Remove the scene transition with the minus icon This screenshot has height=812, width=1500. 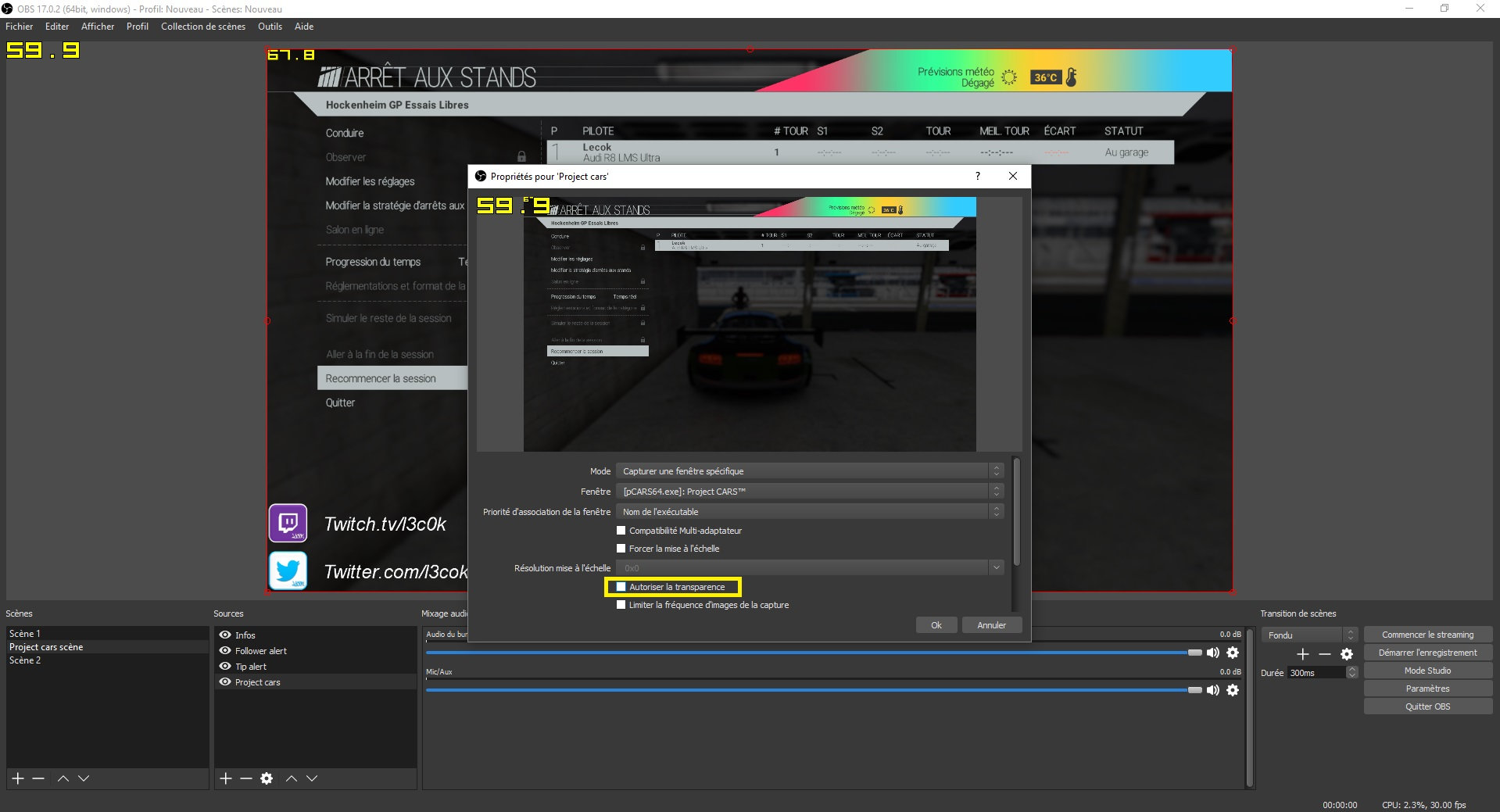[x=1325, y=654]
